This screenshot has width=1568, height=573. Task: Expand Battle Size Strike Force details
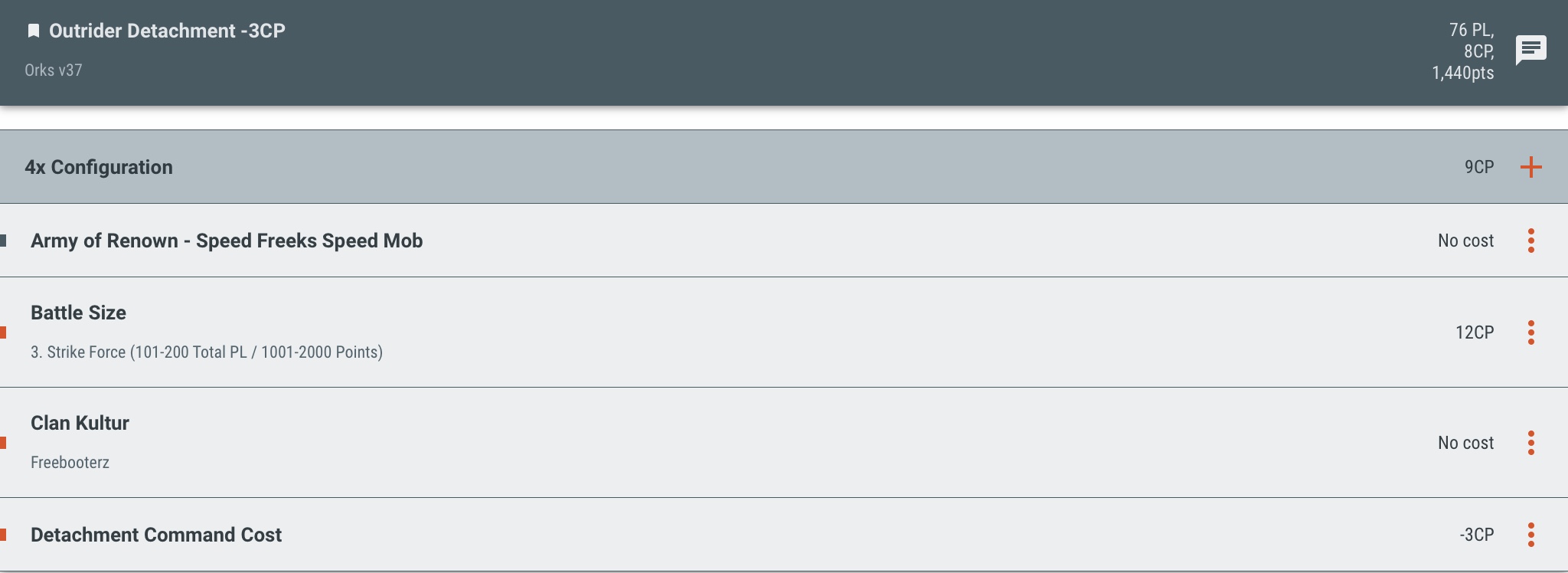[x=207, y=352]
